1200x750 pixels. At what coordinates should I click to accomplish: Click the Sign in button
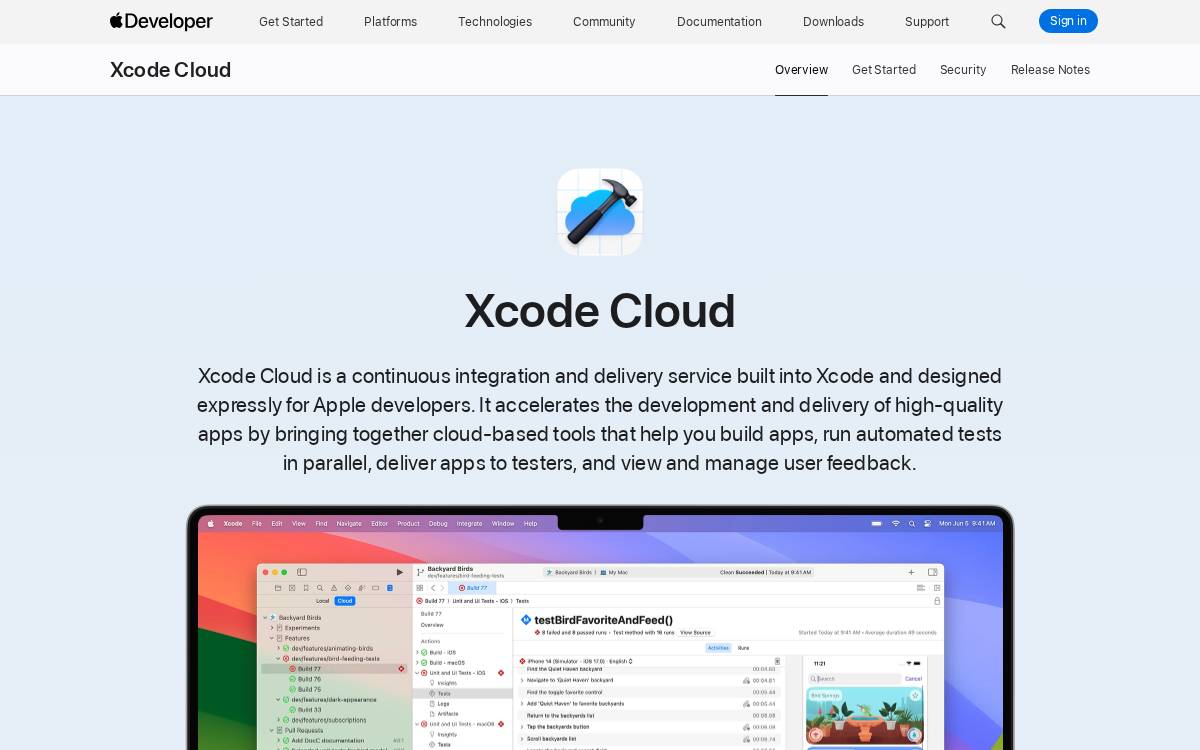point(1068,21)
